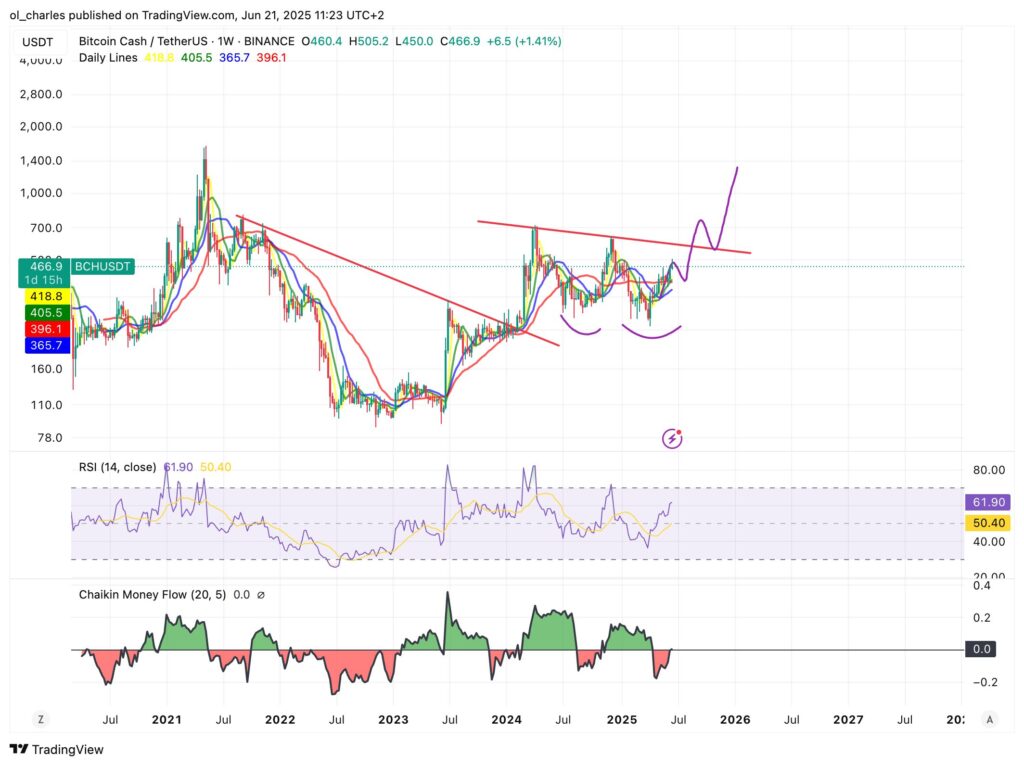This screenshot has height=766, width=1024.
Task: Click the green 405.5 daily line price tag
Action: pyautogui.click(x=47, y=312)
